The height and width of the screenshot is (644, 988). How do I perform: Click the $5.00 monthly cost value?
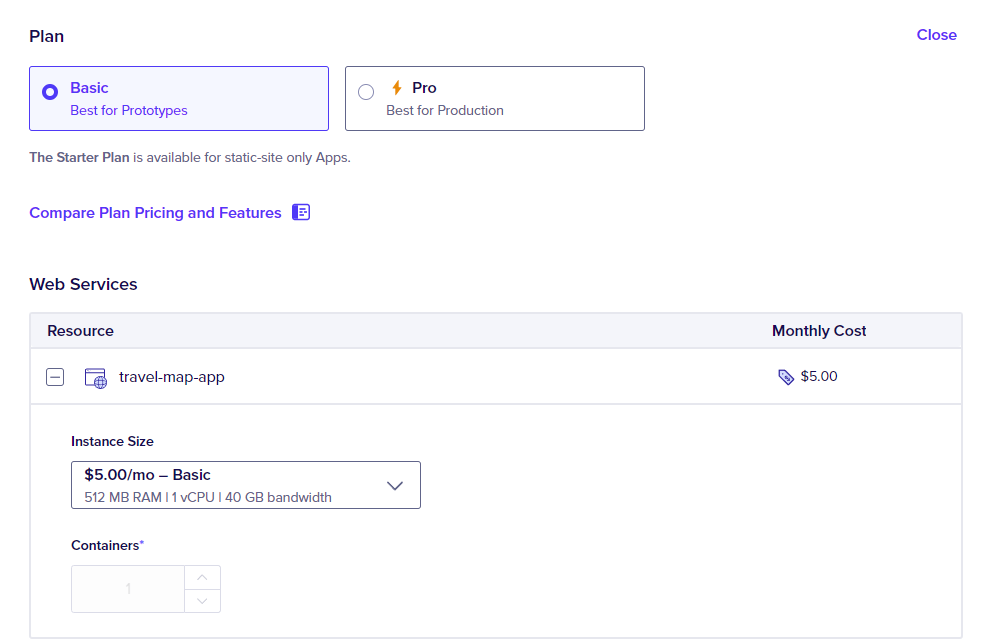pos(819,377)
